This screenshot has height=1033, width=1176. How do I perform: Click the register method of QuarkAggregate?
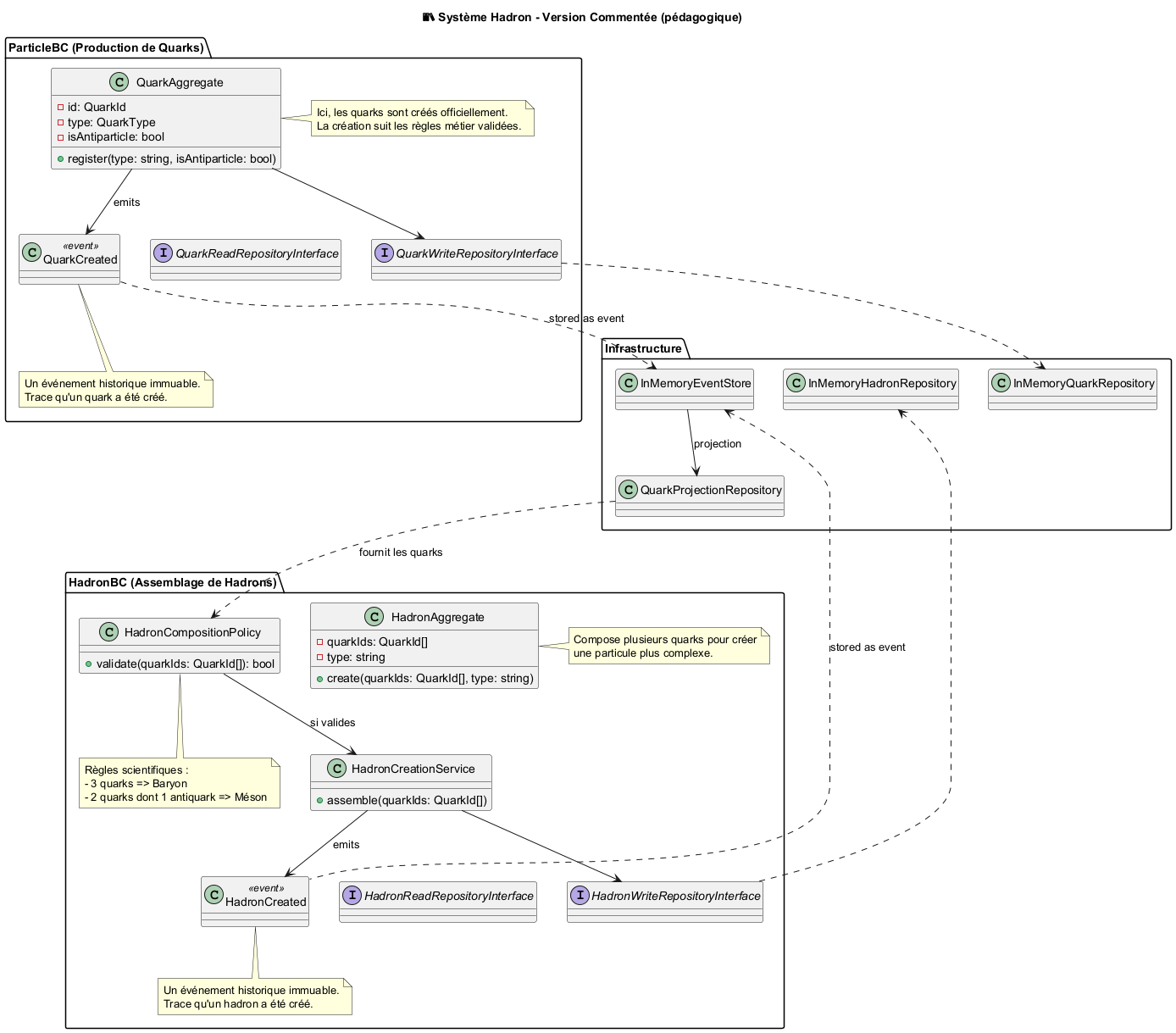(169, 158)
